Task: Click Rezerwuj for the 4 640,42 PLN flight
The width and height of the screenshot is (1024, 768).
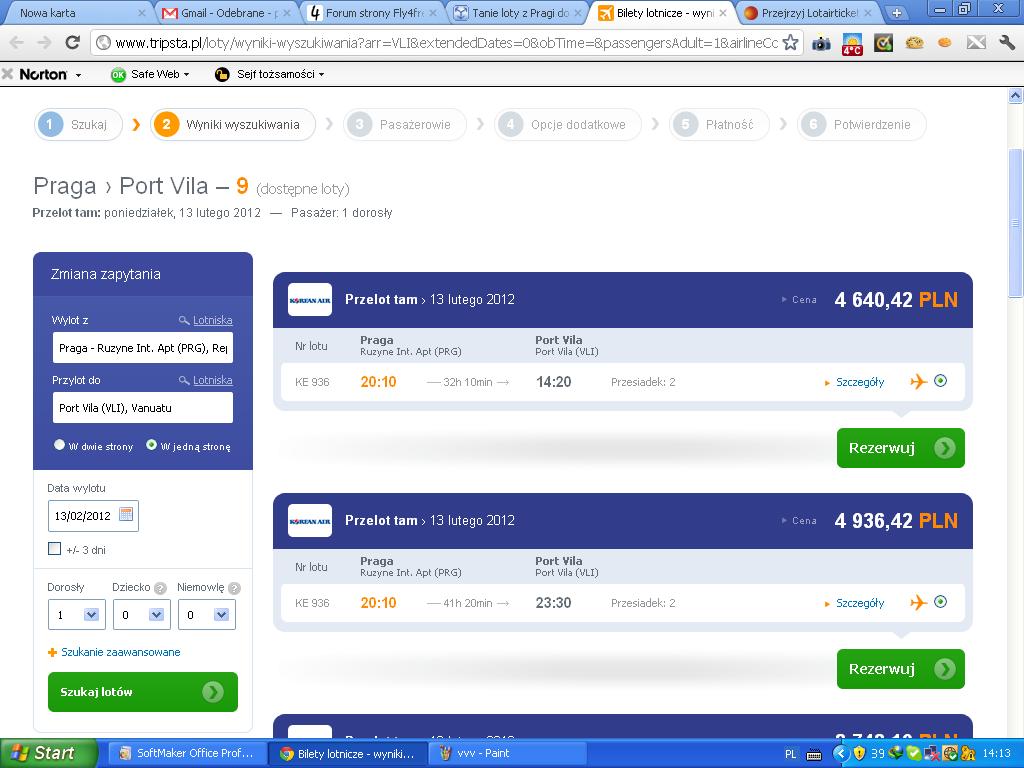Action: pos(901,448)
